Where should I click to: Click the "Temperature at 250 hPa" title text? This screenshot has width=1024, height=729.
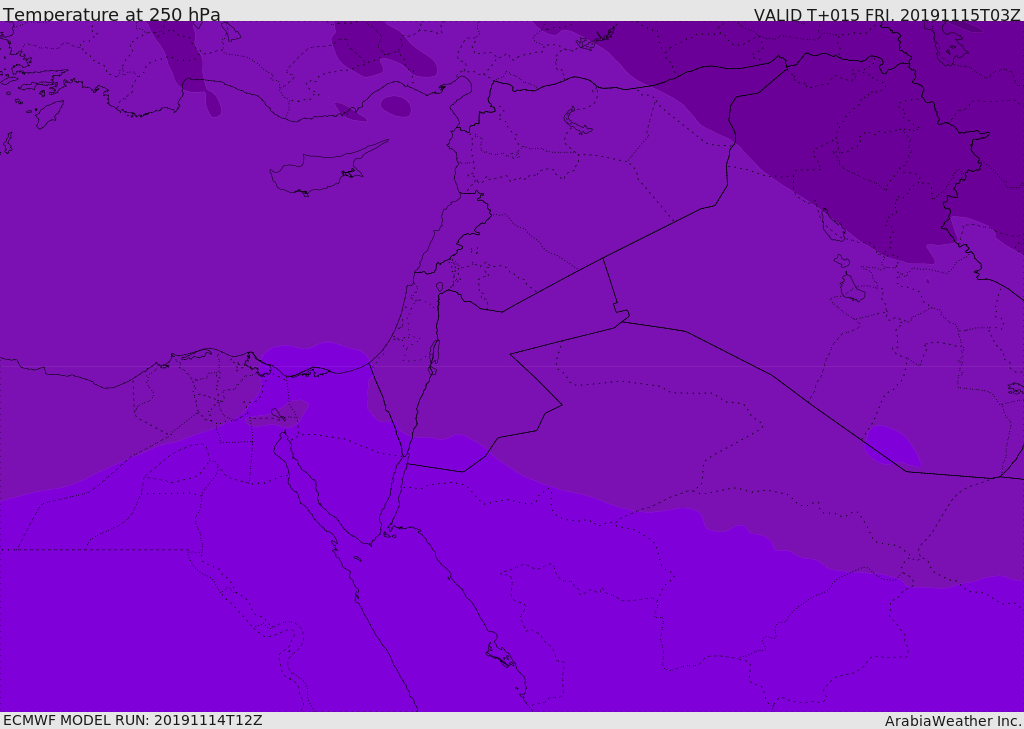(x=112, y=14)
